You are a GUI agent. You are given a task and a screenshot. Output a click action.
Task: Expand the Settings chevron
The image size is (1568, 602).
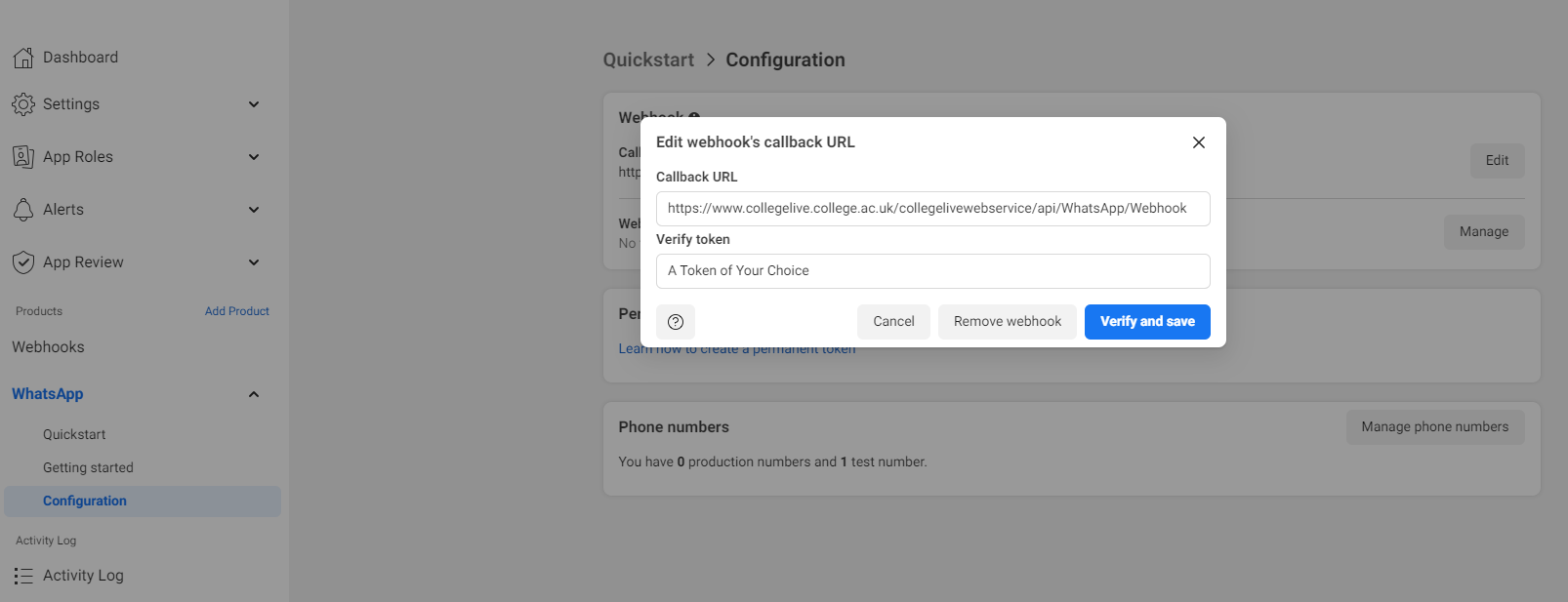(254, 104)
